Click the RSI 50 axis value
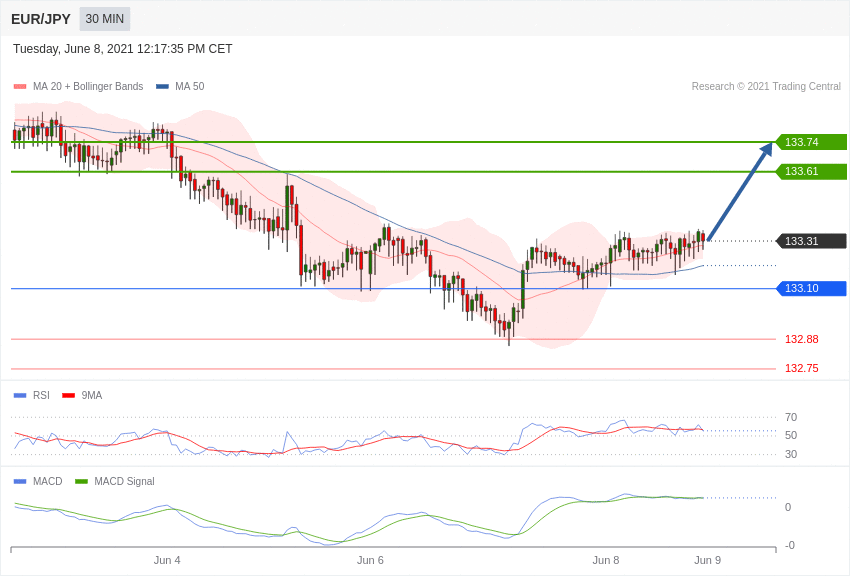This screenshot has height=576, width=850. pyautogui.click(x=791, y=435)
